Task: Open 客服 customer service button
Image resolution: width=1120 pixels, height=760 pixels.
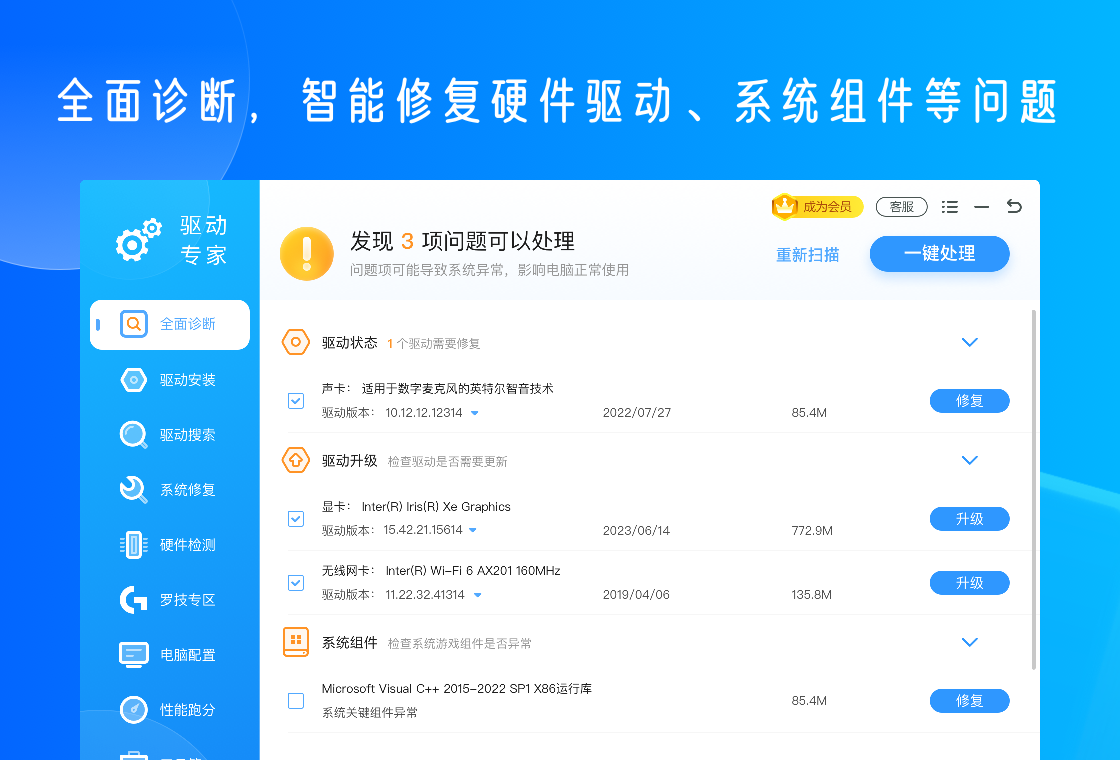Action: (x=901, y=207)
